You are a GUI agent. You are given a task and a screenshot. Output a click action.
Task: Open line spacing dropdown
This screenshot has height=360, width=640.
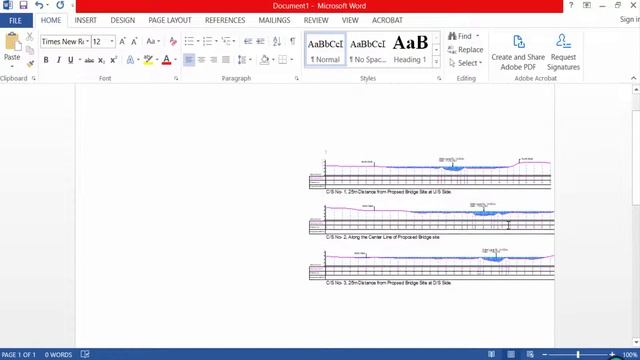click(244, 60)
